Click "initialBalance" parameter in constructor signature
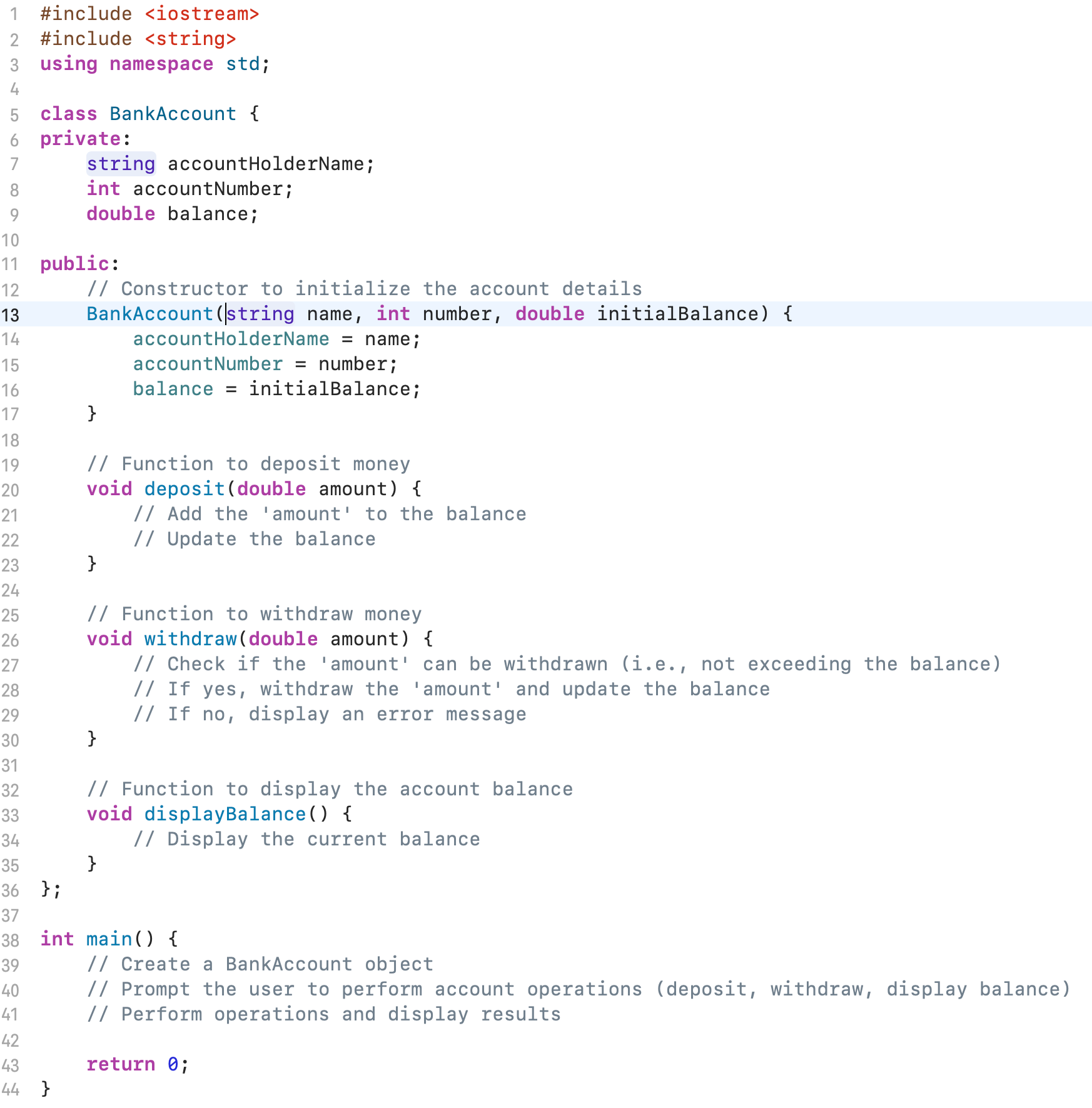Screen dimensions: 1092x1108 (677, 314)
